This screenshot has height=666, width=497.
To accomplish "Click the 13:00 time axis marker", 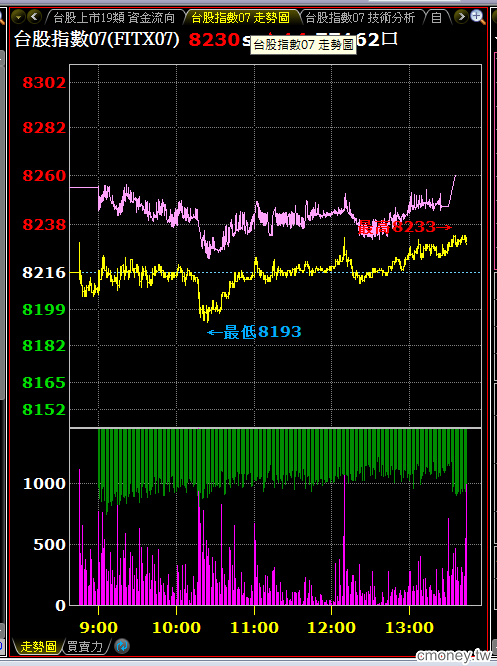I will (409, 627).
